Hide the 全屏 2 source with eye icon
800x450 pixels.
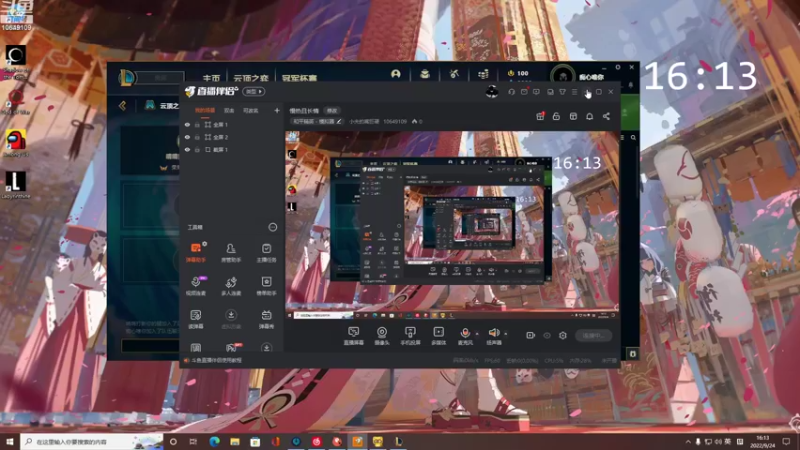tap(187, 137)
